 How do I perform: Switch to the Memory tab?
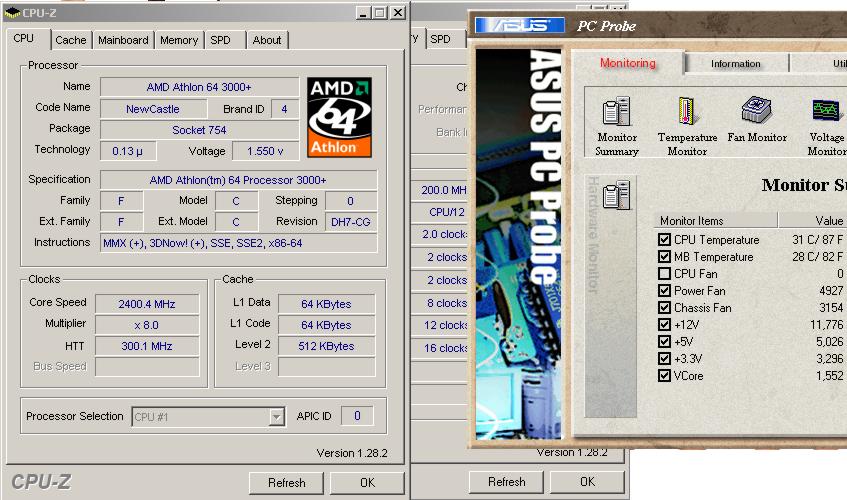[179, 40]
